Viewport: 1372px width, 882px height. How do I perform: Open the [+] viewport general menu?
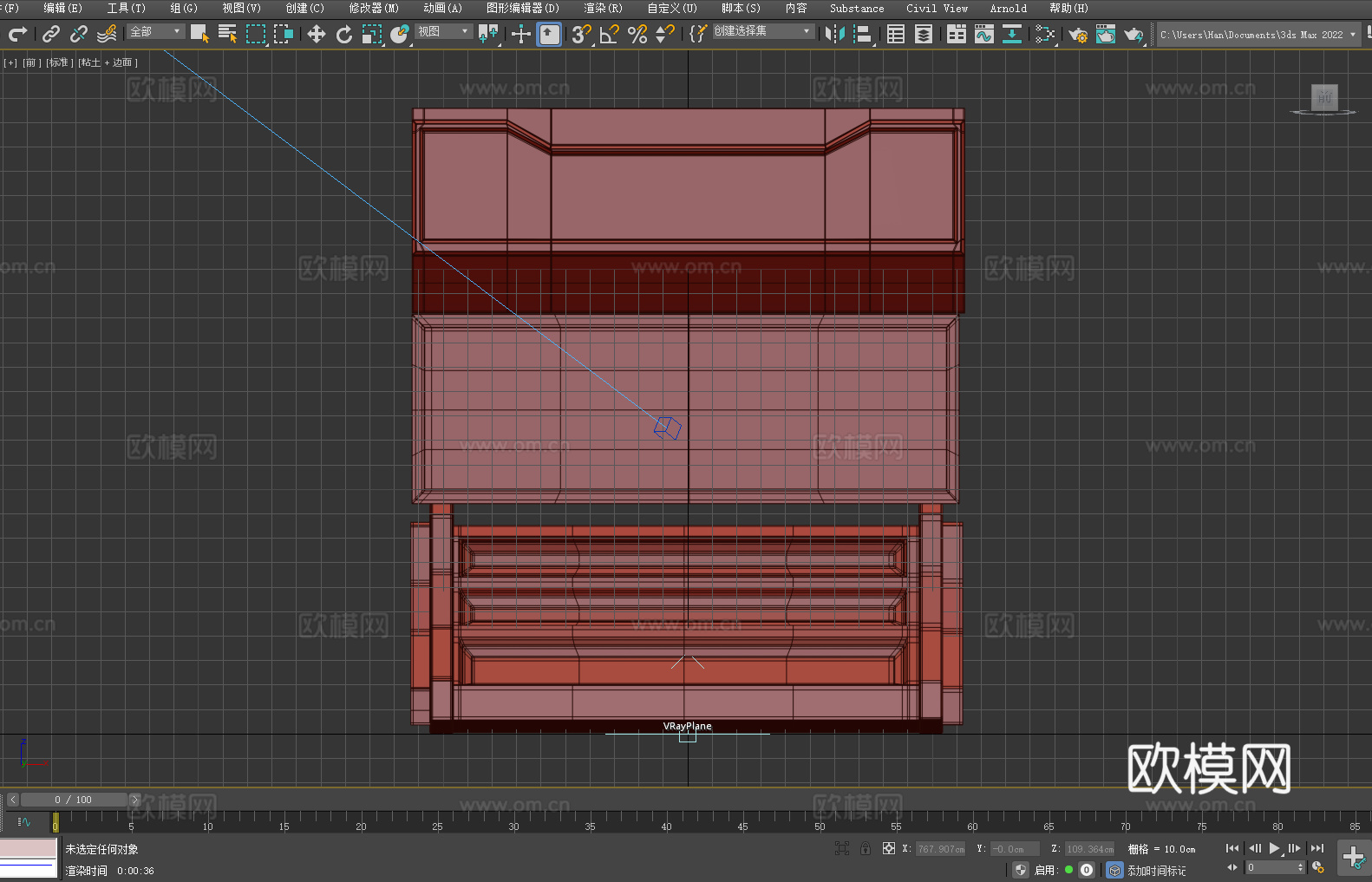(10, 62)
